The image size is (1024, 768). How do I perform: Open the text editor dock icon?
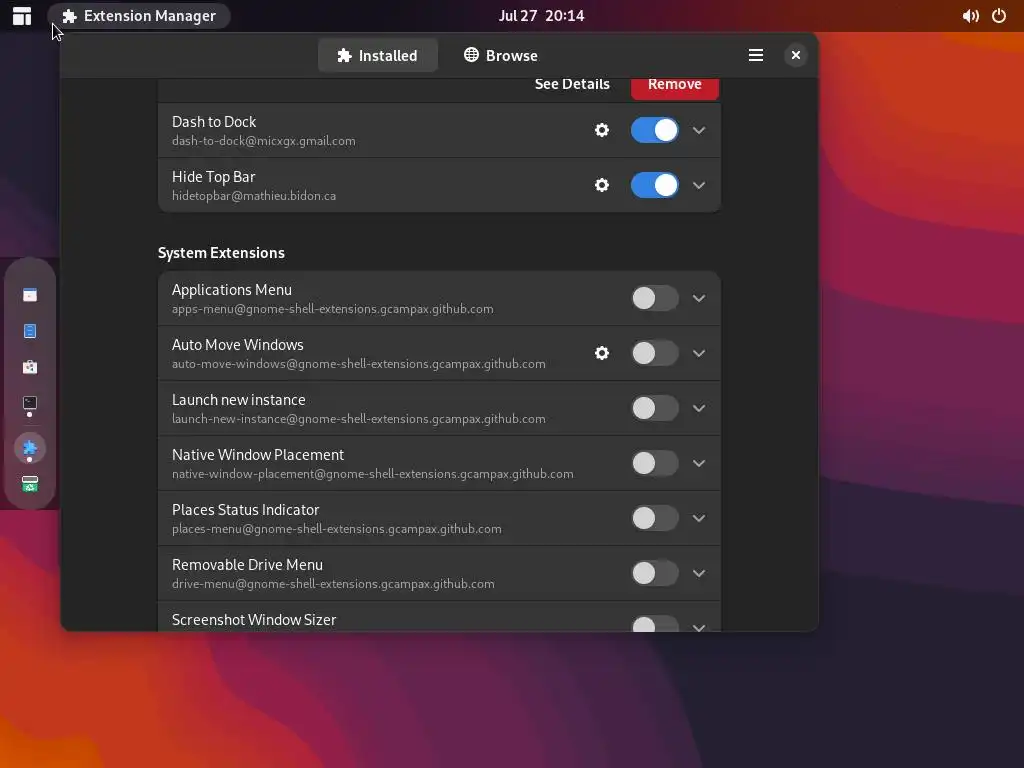[x=30, y=331]
